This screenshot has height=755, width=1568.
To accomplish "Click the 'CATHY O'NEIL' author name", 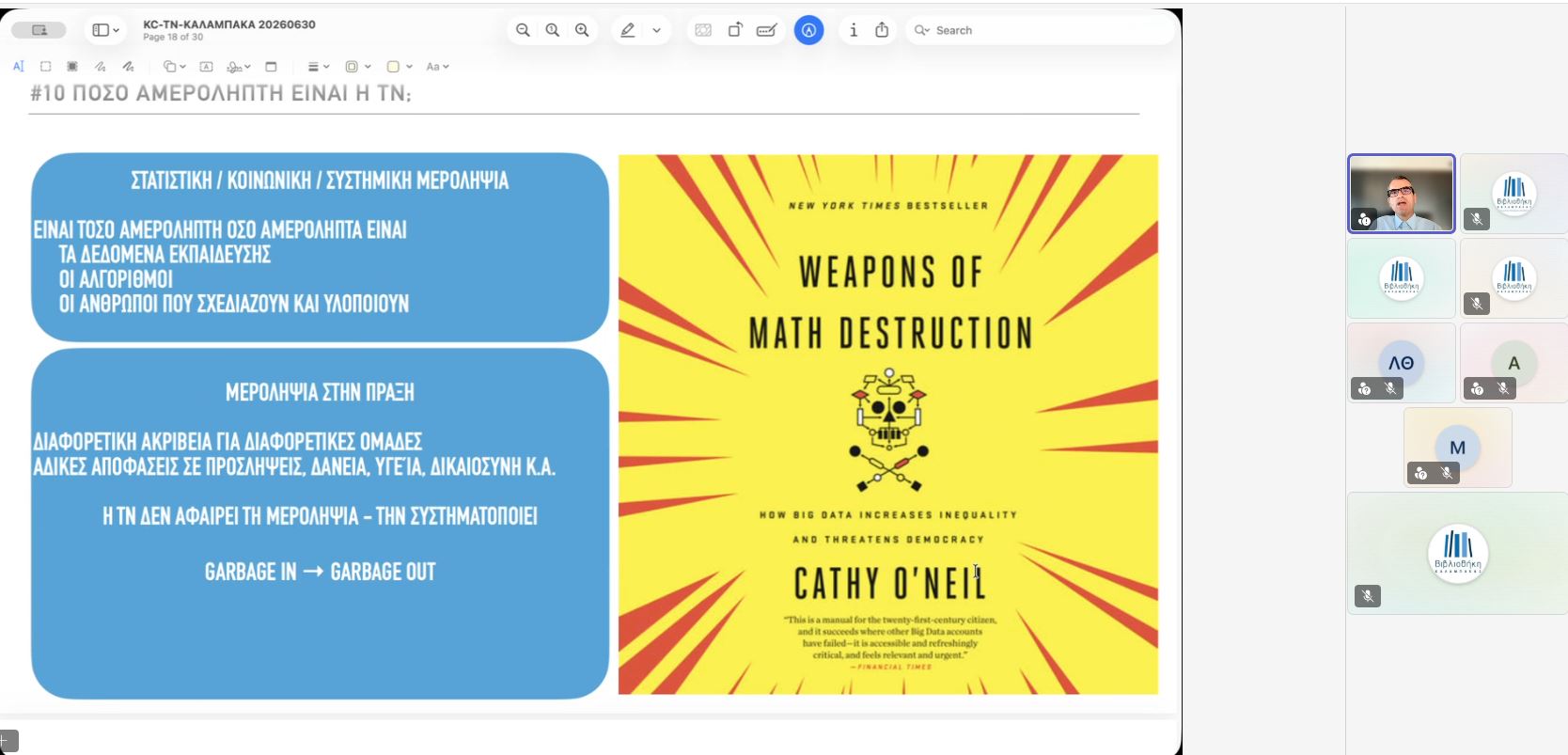I will point(889,583).
